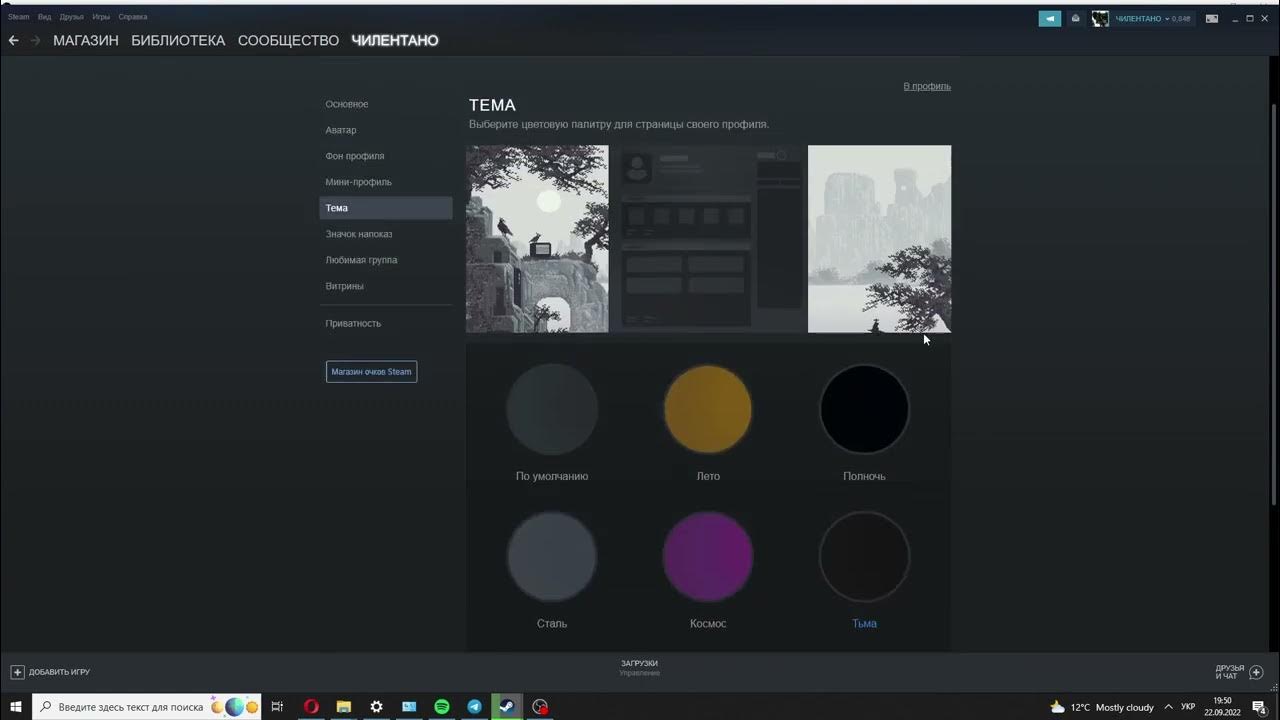Image resolution: width=1280 pixels, height=720 pixels.
Task: Open the Игры menu
Action: click(101, 17)
